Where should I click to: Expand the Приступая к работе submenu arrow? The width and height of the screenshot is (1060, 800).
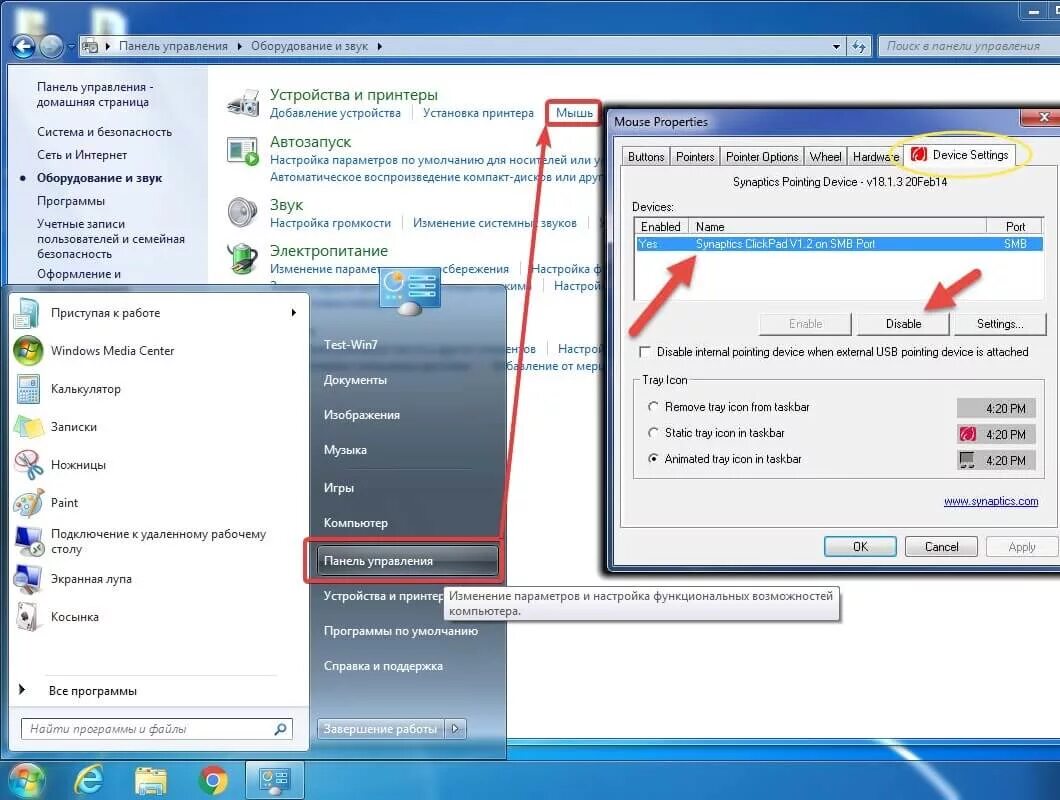click(293, 312)
